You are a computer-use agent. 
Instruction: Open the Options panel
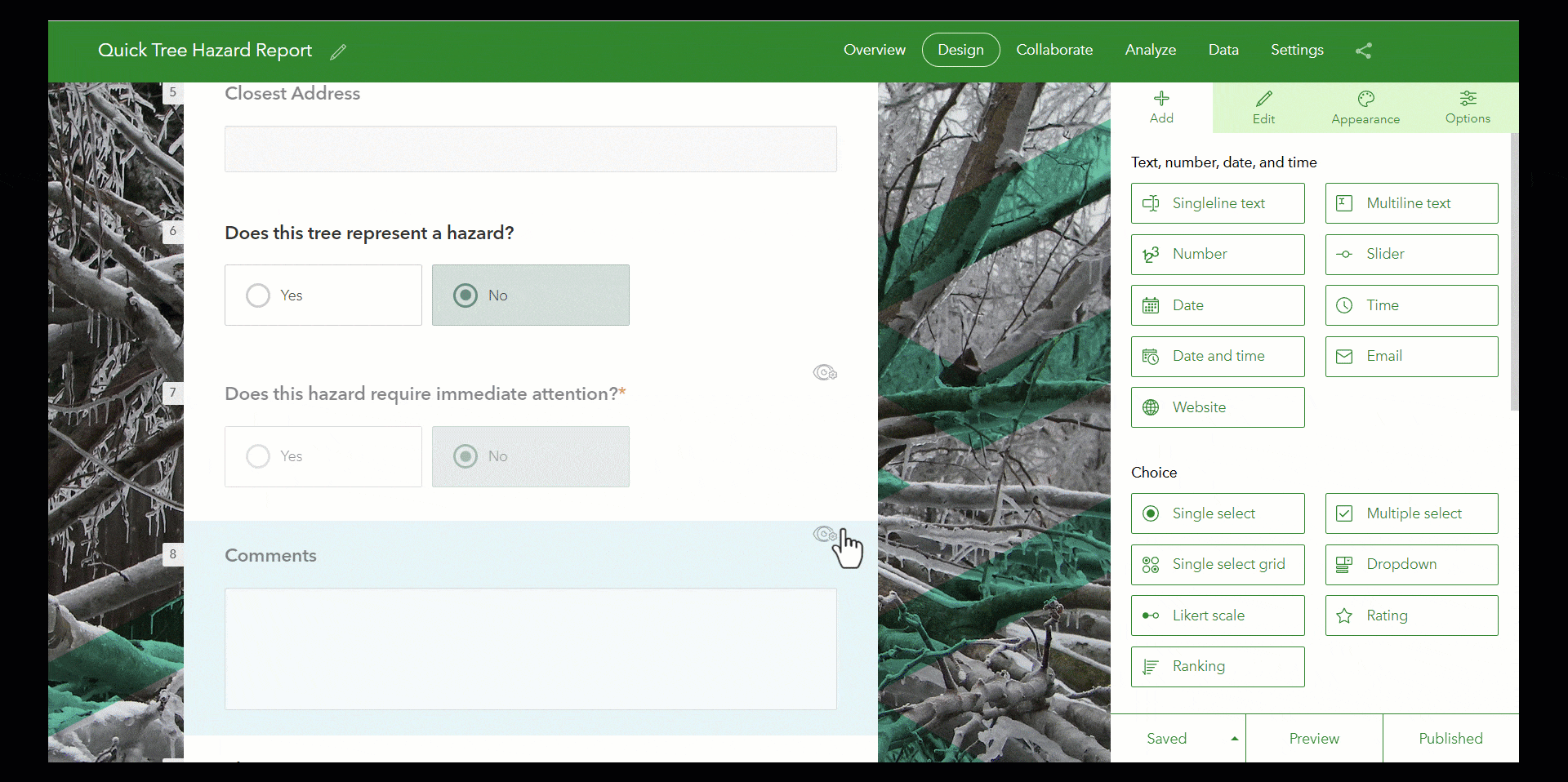pyautogui.click(x=1468, y=107)
